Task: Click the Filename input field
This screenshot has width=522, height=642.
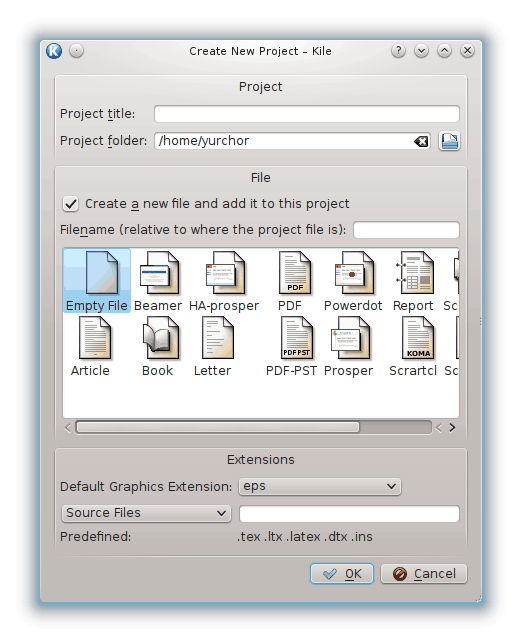Action: [406, 230]
